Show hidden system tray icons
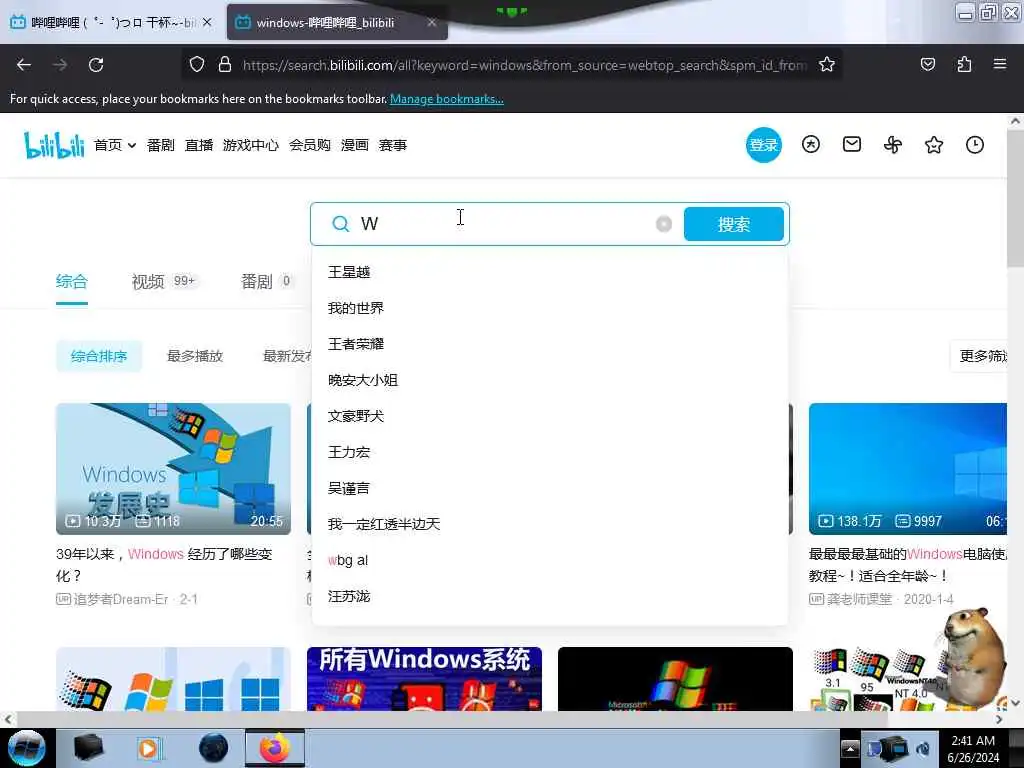The width and height of the screenshot is (1024, 768). point(850,748)
